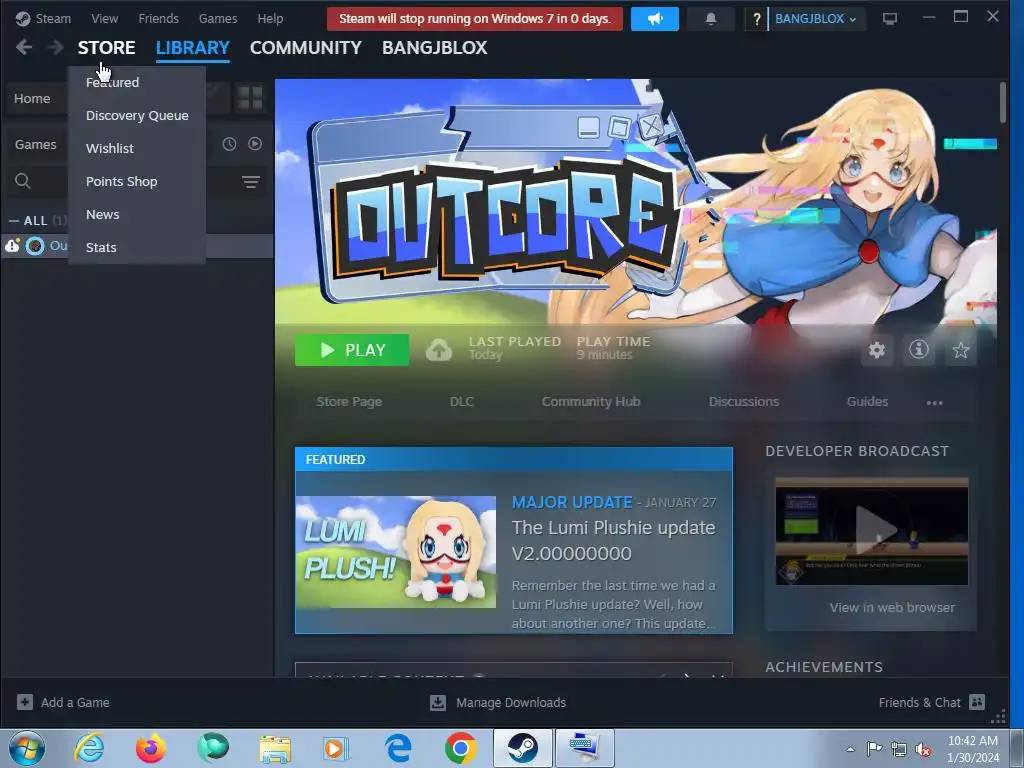1024x768 pixels.
Task: Show more links with ellipsis
Action: (x=935, y=402)
